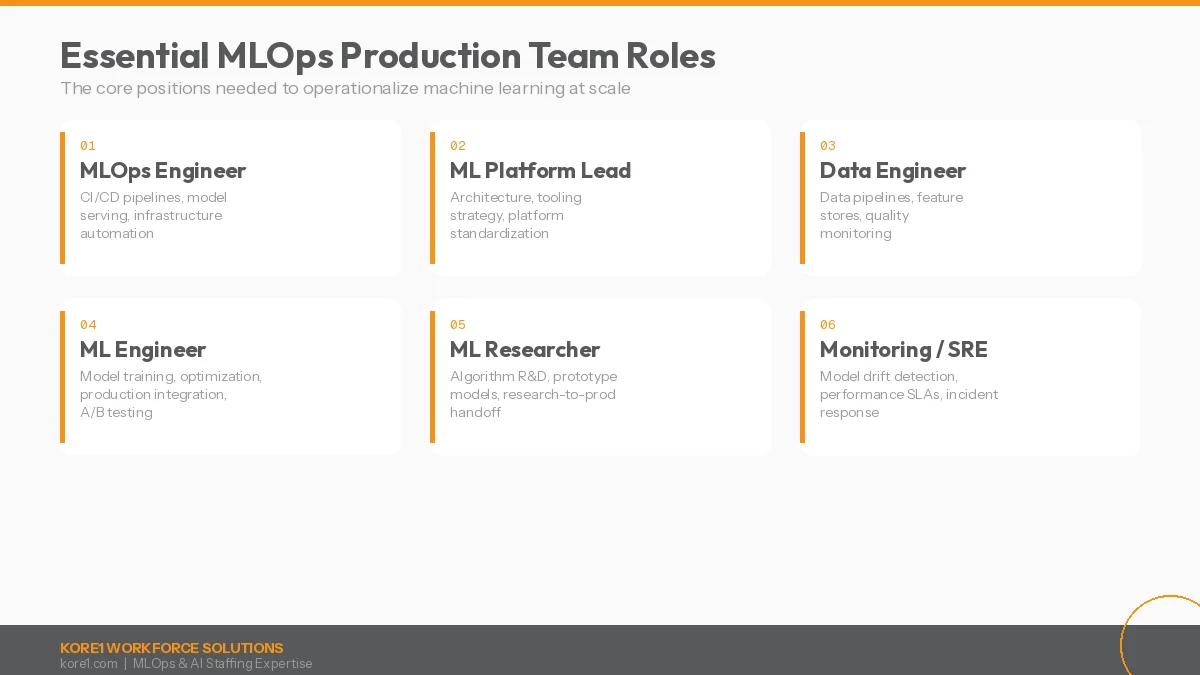Click the subtitle about operationalizing machine learning

pos(346,88)
